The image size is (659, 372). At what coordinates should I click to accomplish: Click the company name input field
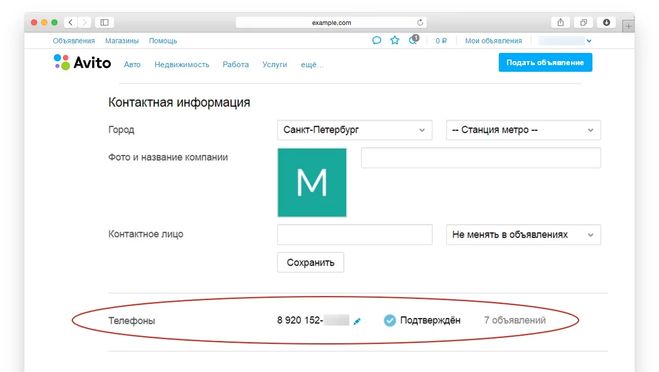coord(481,158)
